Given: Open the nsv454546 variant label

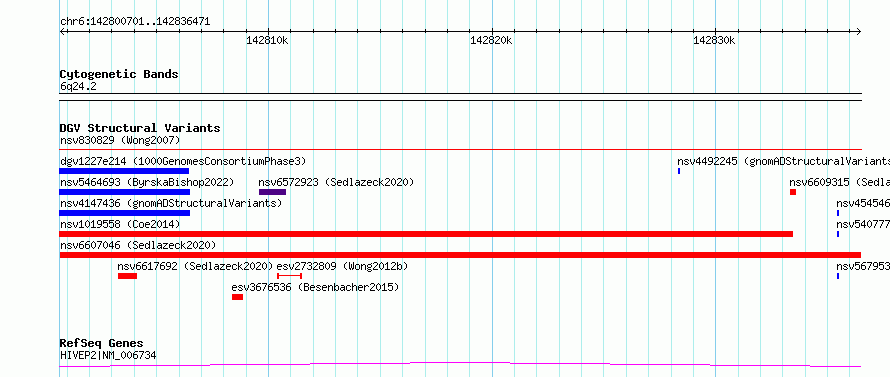Looking at the screenshot, I should click(x=863, y=203).
